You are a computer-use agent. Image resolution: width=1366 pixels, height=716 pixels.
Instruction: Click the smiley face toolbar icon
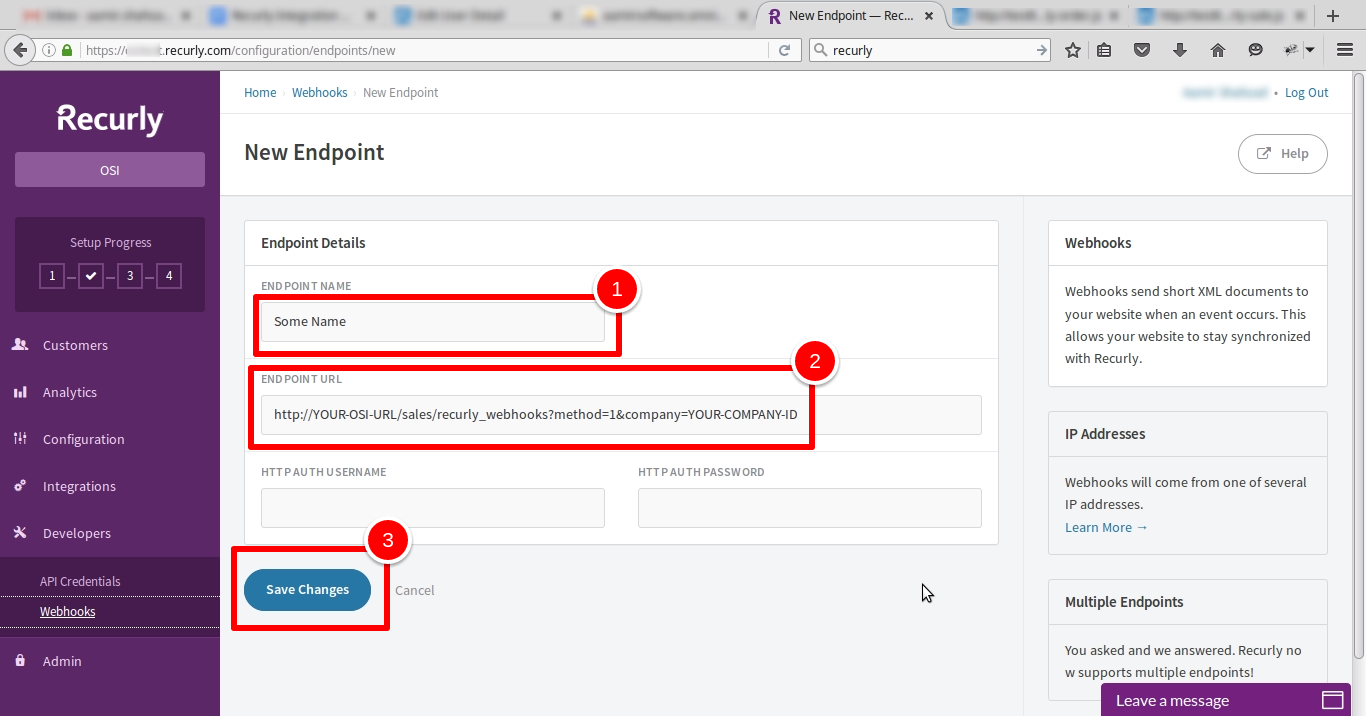1256,50
